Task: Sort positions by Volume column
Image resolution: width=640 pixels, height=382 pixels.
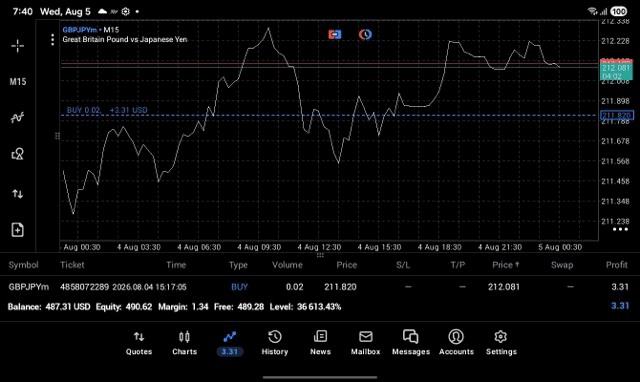Action: click(x=287, y=265)
